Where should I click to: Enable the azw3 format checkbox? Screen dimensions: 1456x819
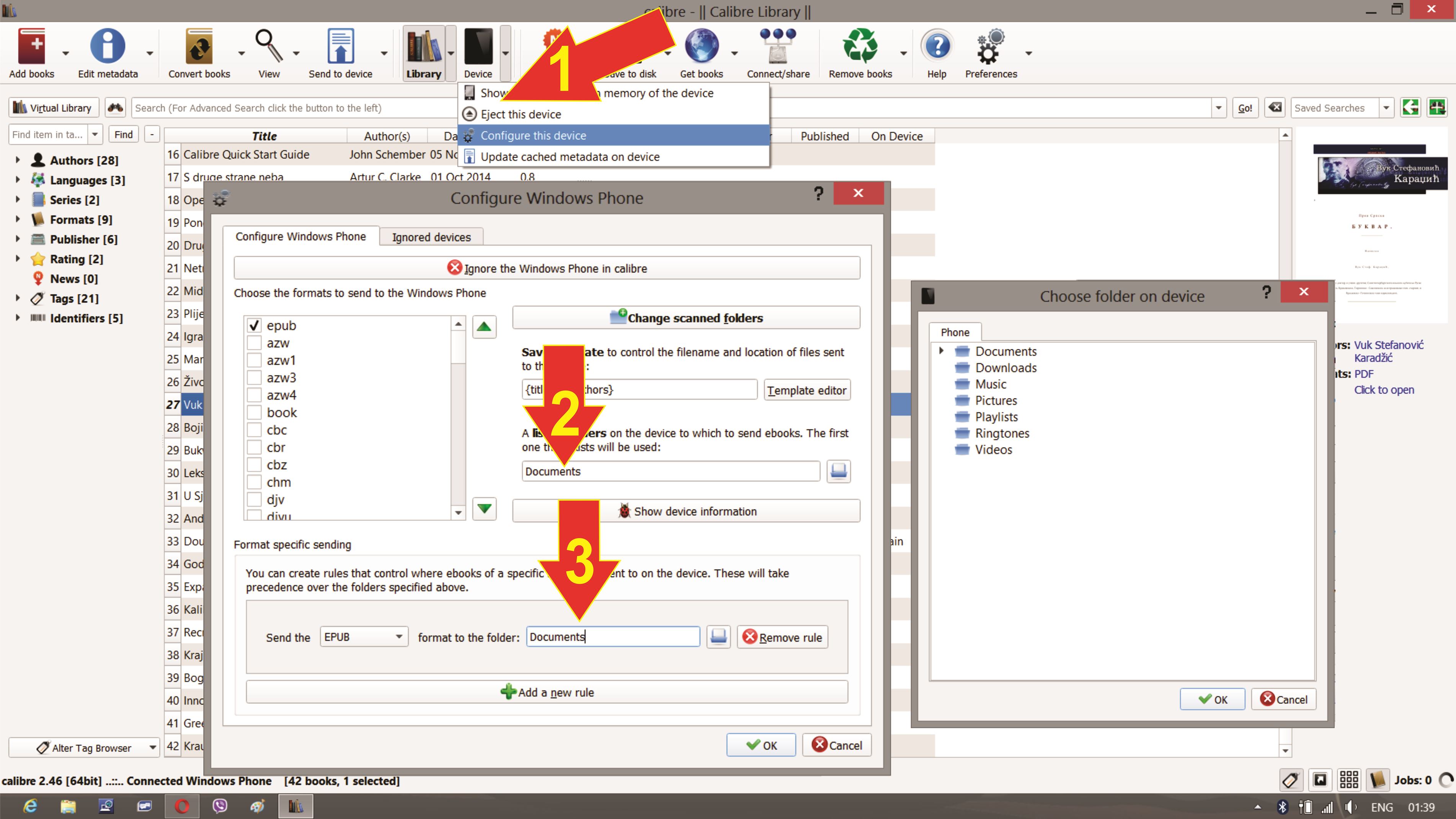click(254, 378)
